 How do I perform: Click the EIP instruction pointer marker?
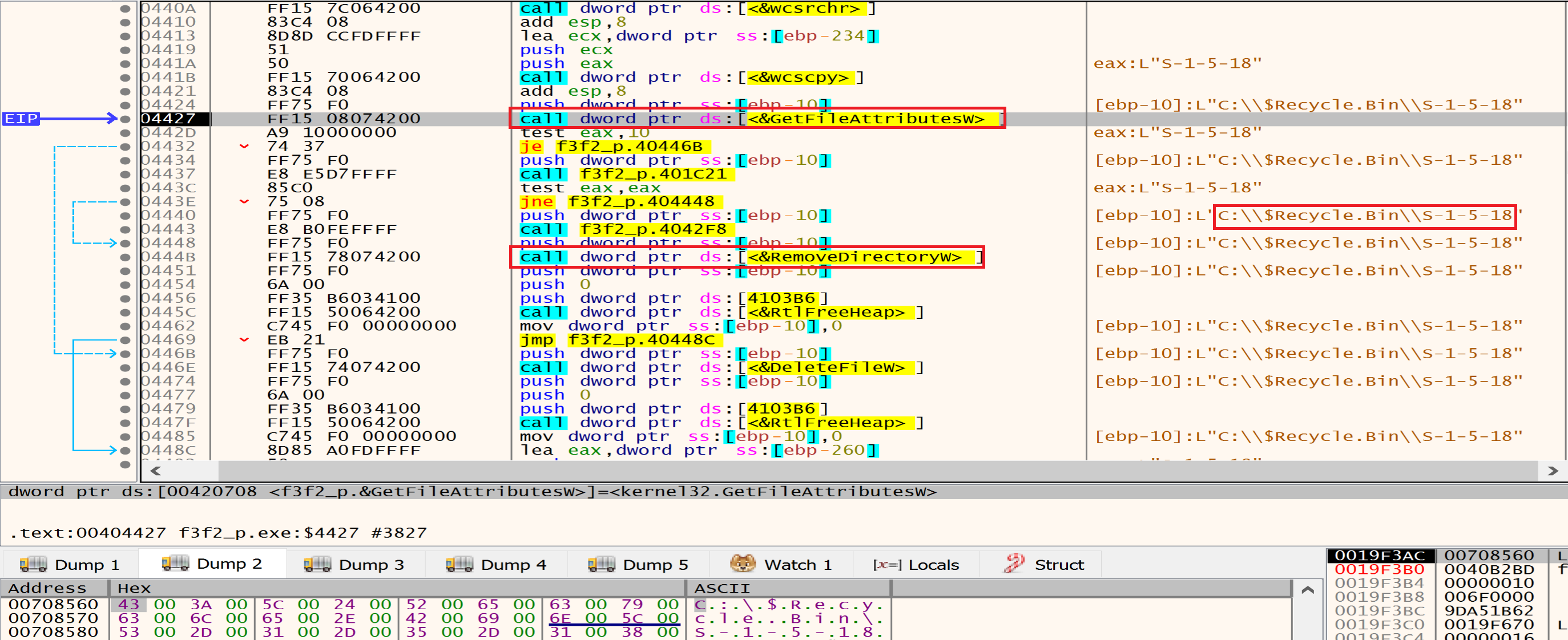tap(21, 119)
